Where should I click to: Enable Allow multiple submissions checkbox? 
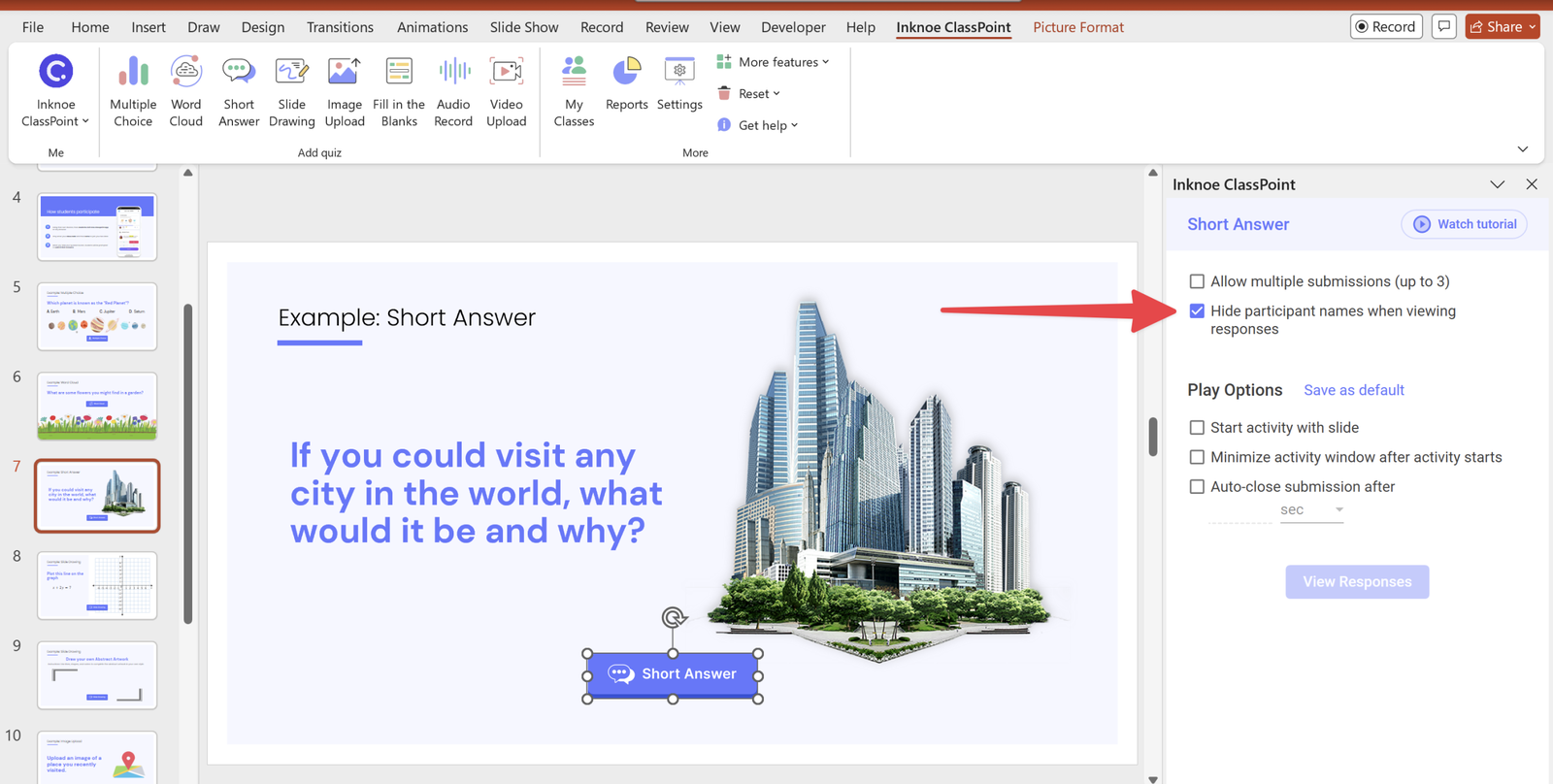click(1197, 281)
